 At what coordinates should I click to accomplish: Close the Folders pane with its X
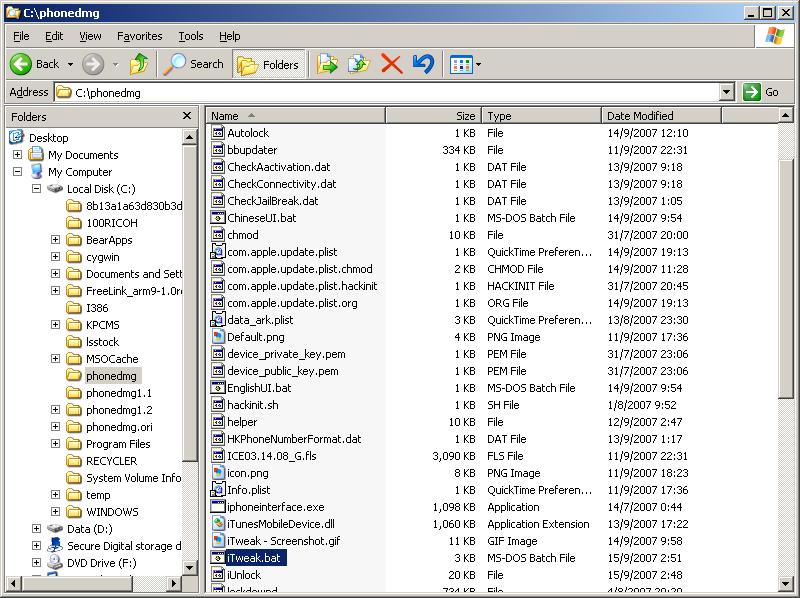pyautogui.click(x=187, y=116)
